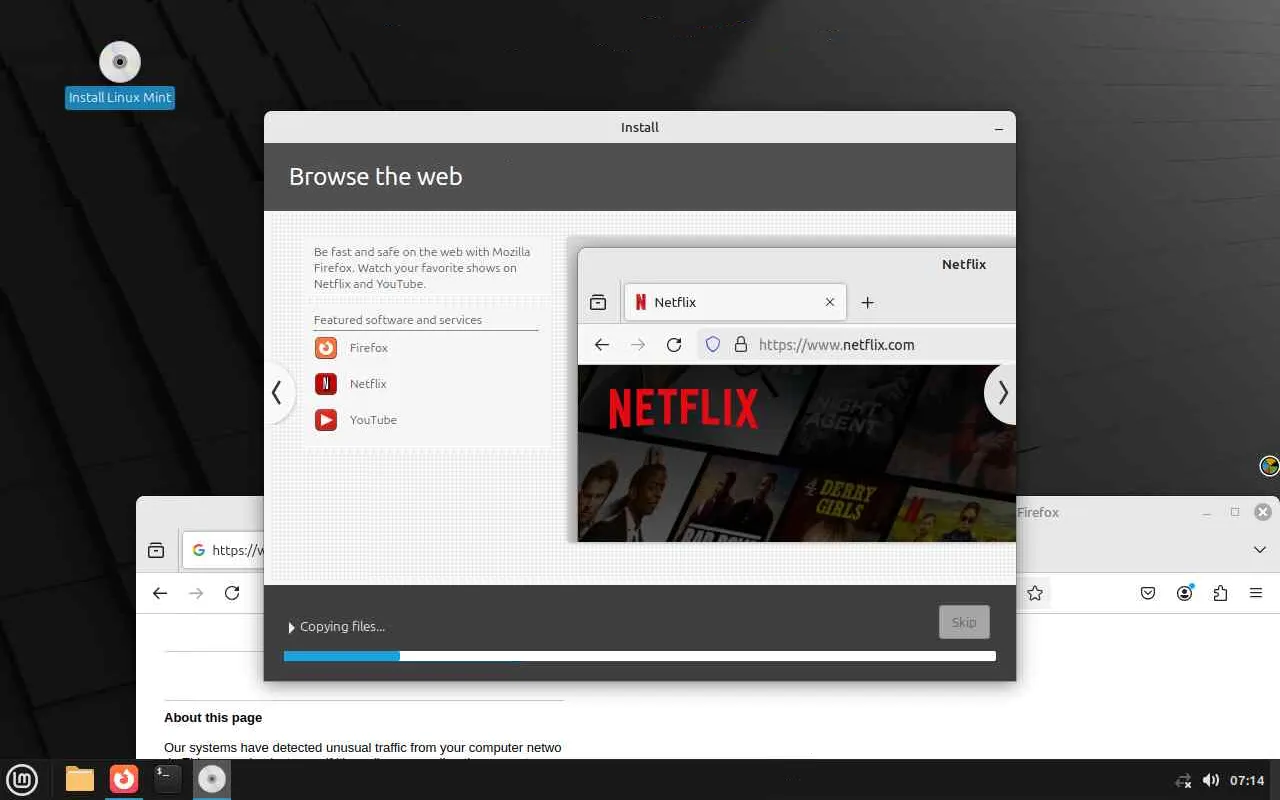Open the volume tray icon
Image resolution: width=1280 pixels, height=800 pixels.
[x=1210, y=780]
